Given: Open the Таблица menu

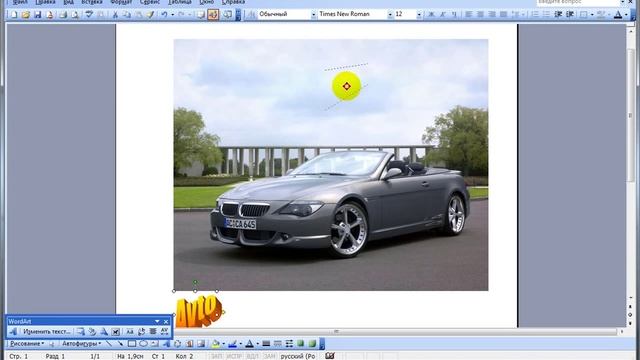Looking at the screenshot, I should (180, 2).
